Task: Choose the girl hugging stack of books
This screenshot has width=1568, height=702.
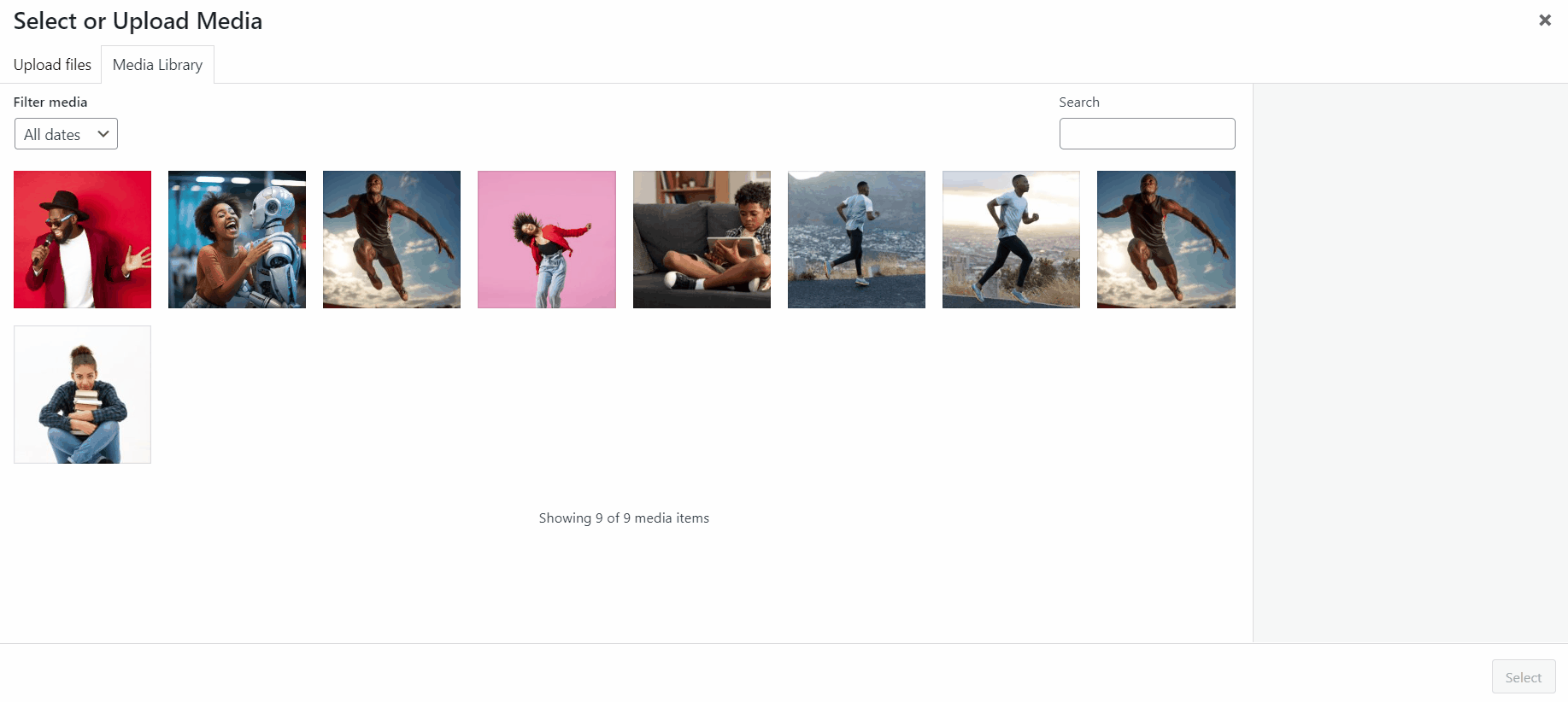Action: pyautogui.click(x=82, y=395)
